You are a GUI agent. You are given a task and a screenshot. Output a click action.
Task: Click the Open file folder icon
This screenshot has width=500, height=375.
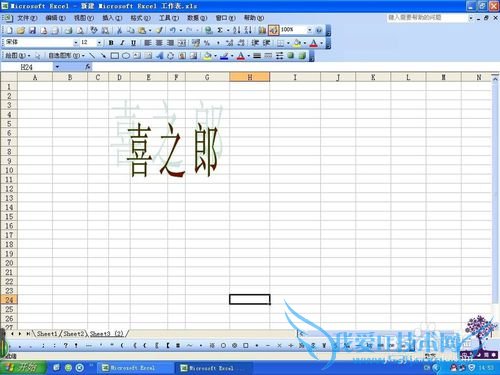click(21, 30)
